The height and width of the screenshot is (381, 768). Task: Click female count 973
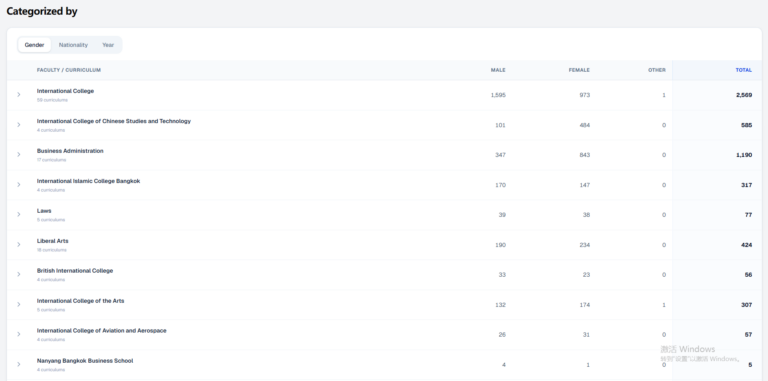click(x=585, y=95)
